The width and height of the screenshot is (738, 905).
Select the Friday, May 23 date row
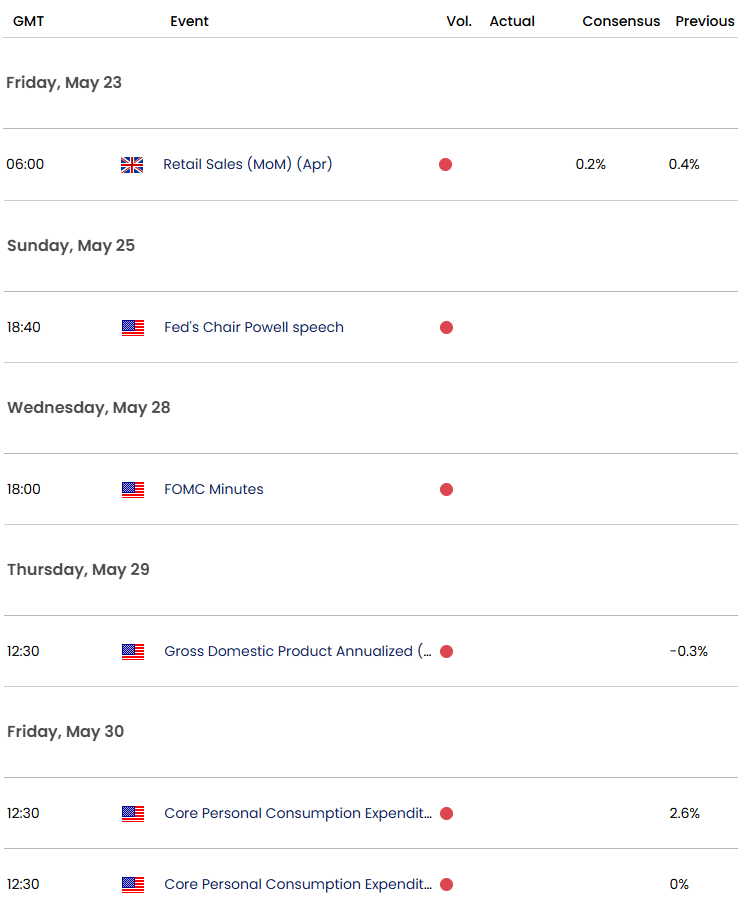64,83
